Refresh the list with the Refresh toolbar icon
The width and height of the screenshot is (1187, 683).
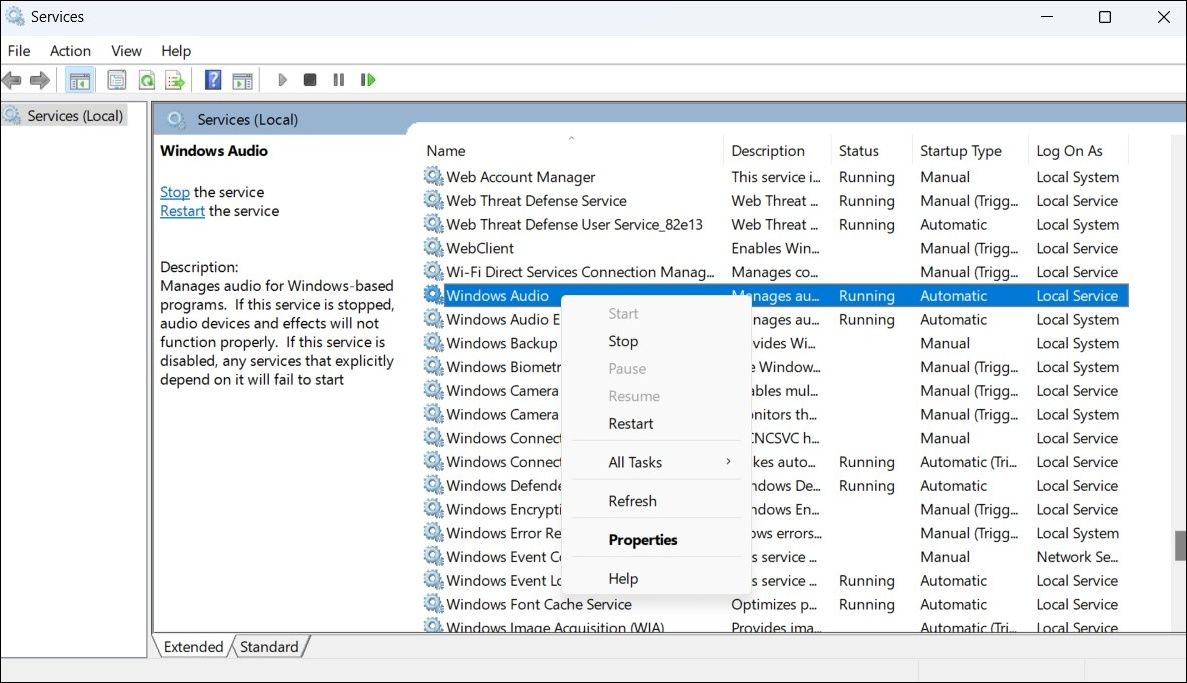point(146,79)
